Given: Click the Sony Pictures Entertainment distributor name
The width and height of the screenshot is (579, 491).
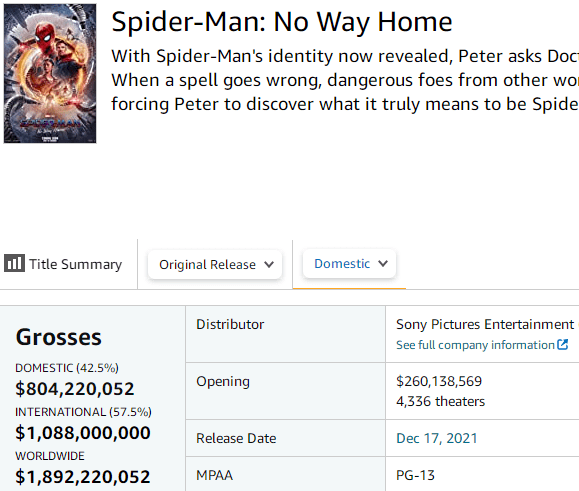Looking at the screenshot, I should click(x=485, y=324).
